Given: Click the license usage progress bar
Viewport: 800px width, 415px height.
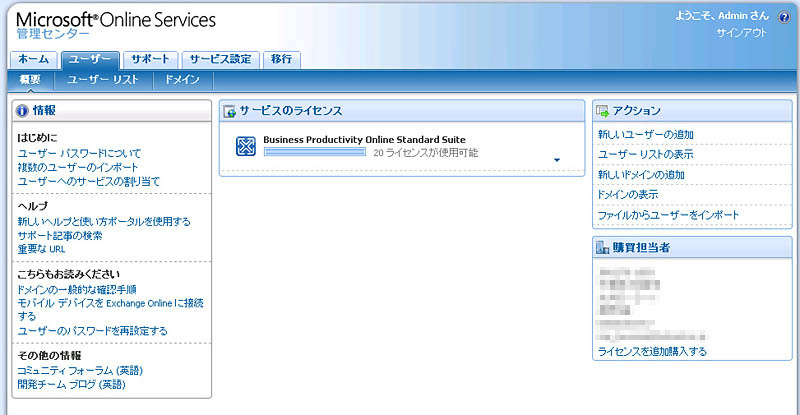Looking at the screenshot, I should pos(315,153).
